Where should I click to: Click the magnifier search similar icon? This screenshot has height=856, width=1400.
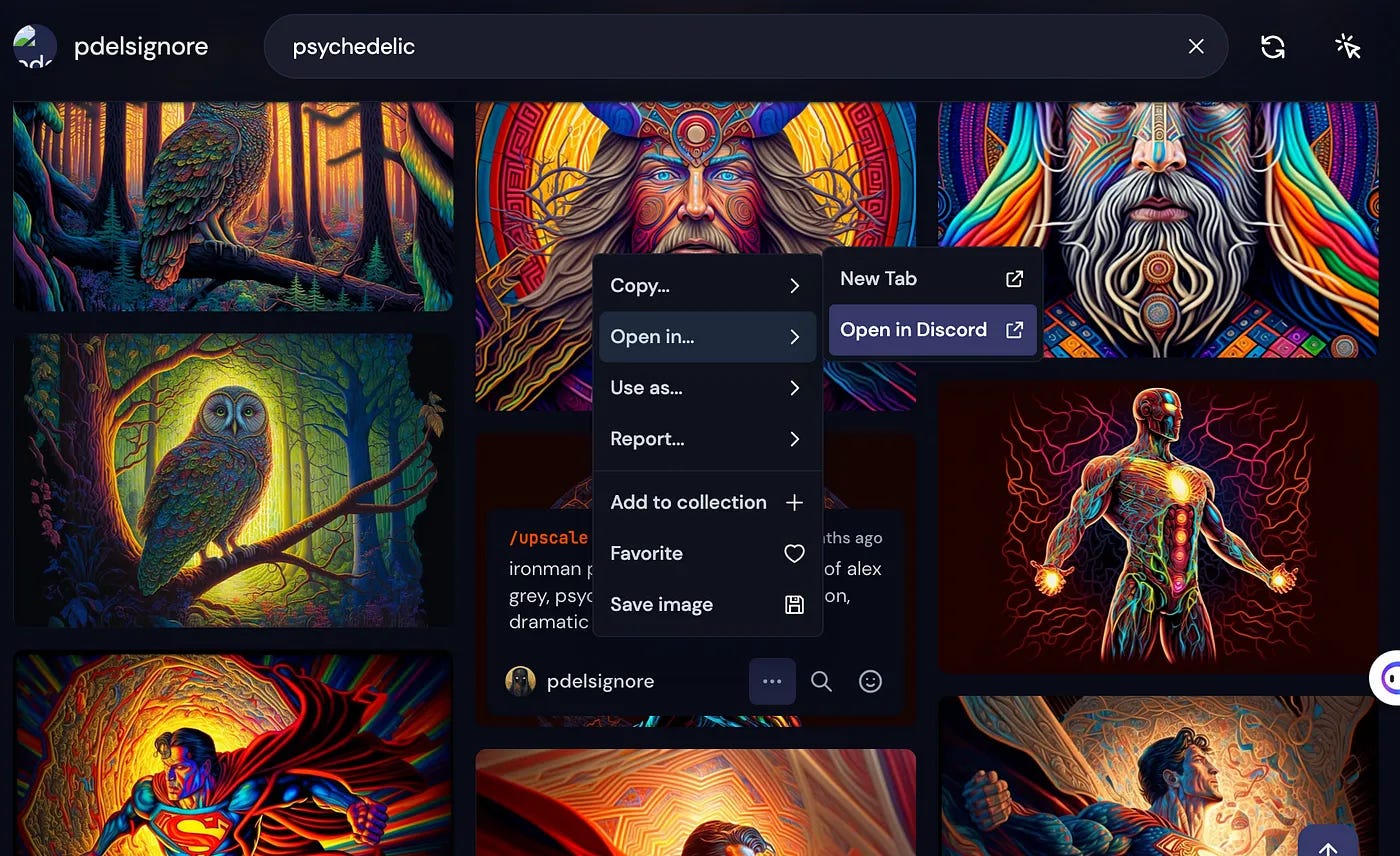click(x=821, y=681)
